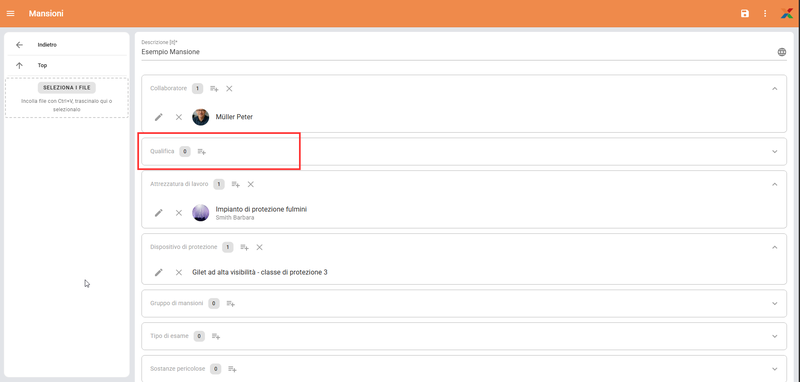Collapse the Attrezzatura di lavoro section
Screen dimensions: 800x382
pyautogui.click(x=774, y=184)
